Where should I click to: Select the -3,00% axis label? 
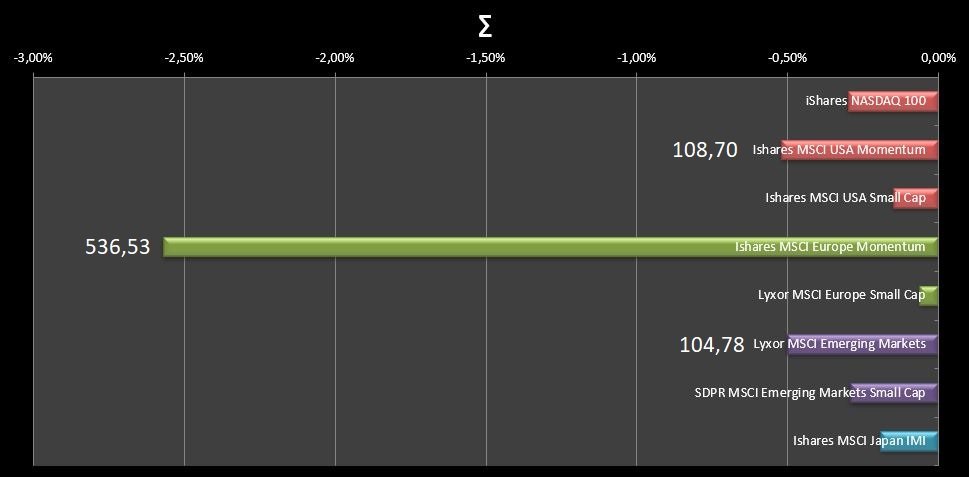[33, 57]
